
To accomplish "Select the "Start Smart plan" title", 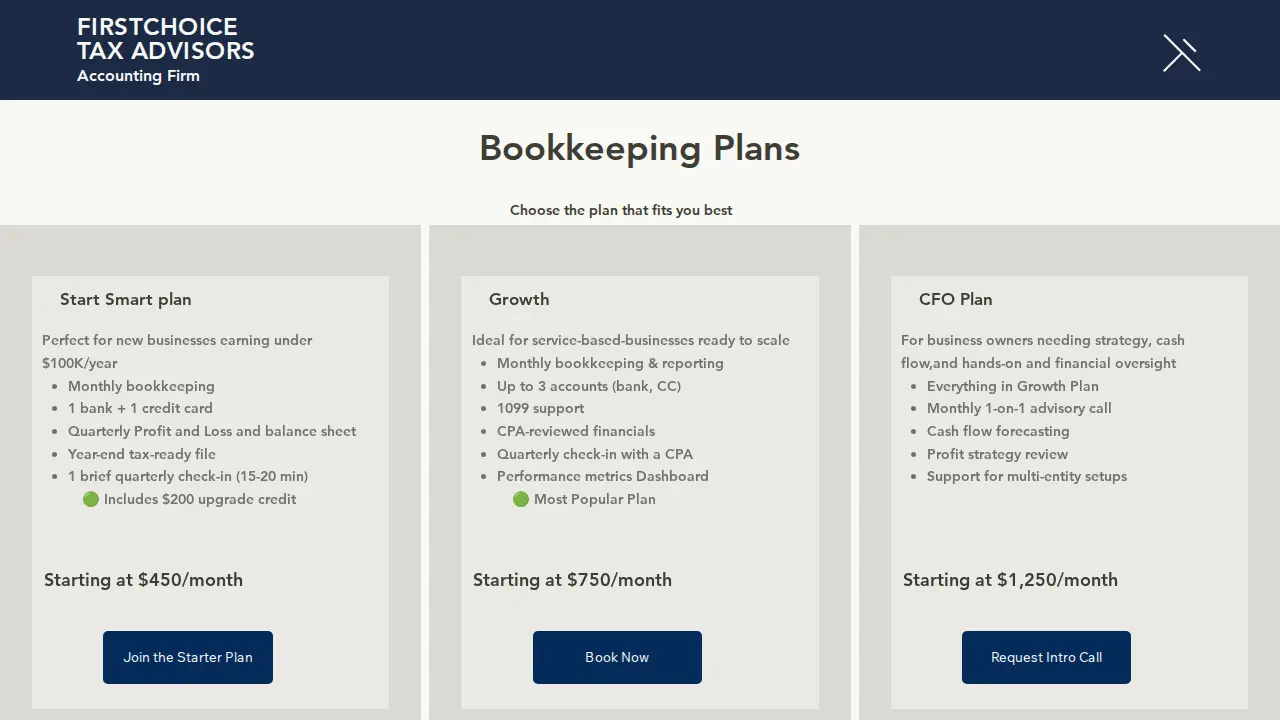I will (x=125, y=299).
